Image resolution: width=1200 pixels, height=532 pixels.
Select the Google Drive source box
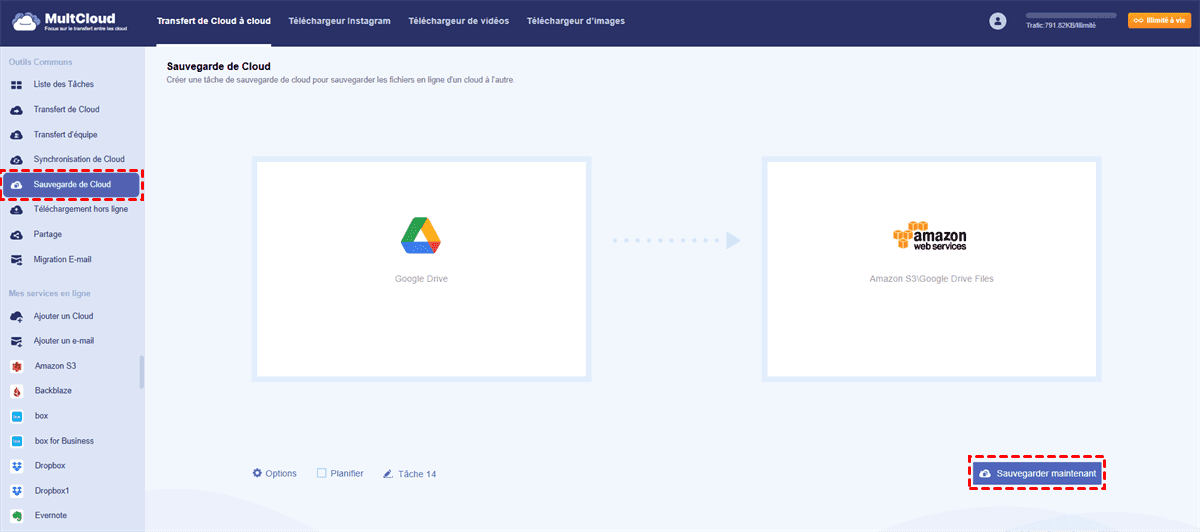tap(421, 269)
